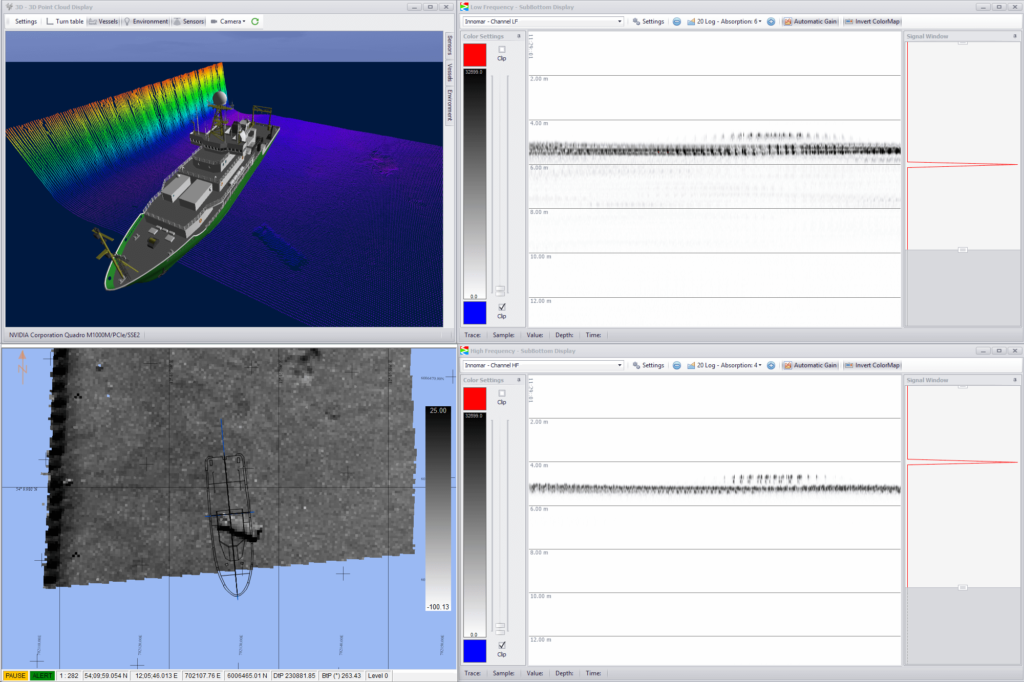This screenshot has height=682, width=1024.
Task: Open Settings in High Frequency SubBottom window
Action: [648, 365]
